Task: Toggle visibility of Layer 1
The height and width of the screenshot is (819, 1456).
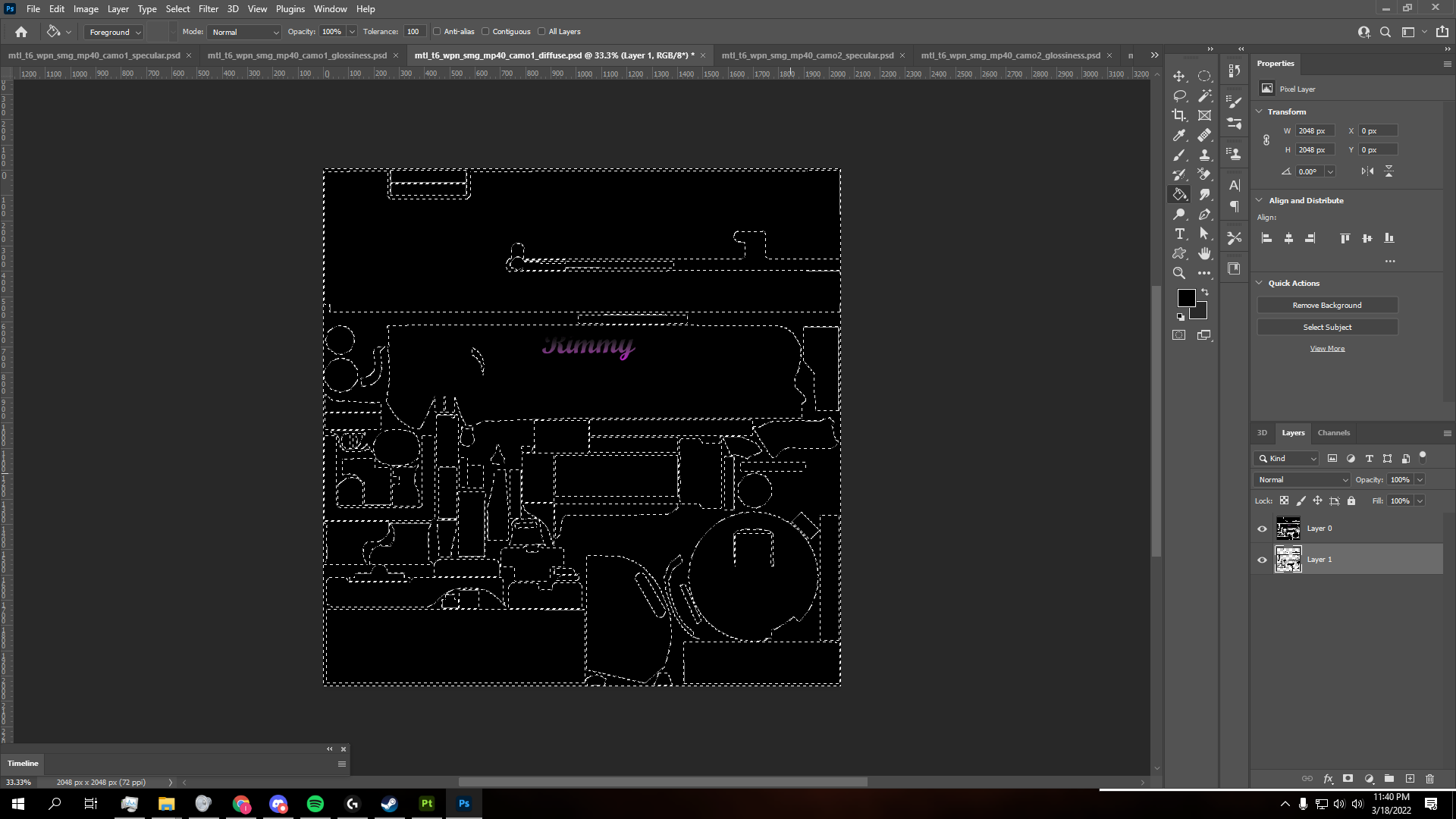Action: (x=1263, y=559)
